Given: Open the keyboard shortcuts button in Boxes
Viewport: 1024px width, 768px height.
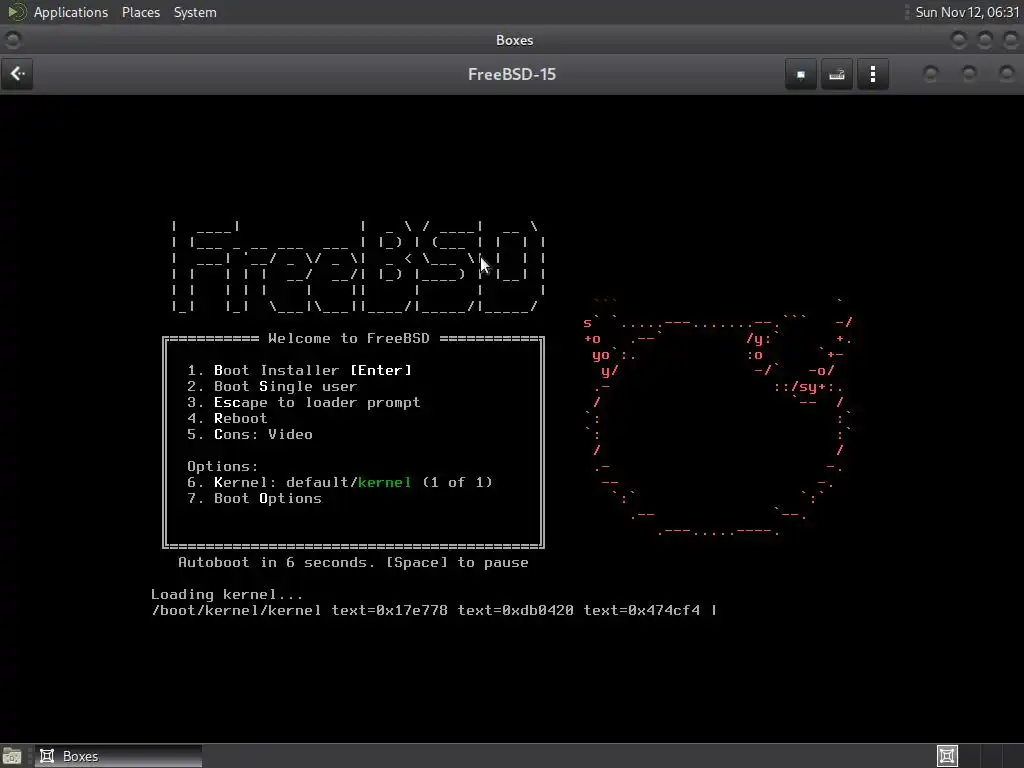Looking at the screenshot, I should [x=837, y=74].
